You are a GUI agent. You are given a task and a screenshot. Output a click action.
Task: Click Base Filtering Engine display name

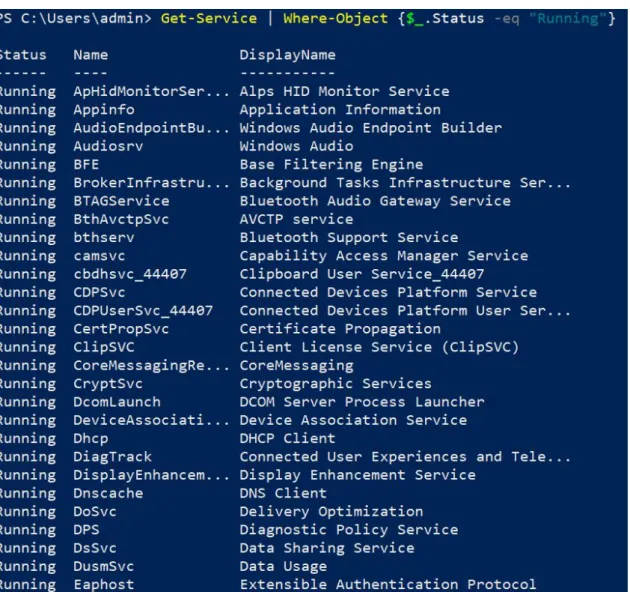pyautogui.click(x=331, y=164)
